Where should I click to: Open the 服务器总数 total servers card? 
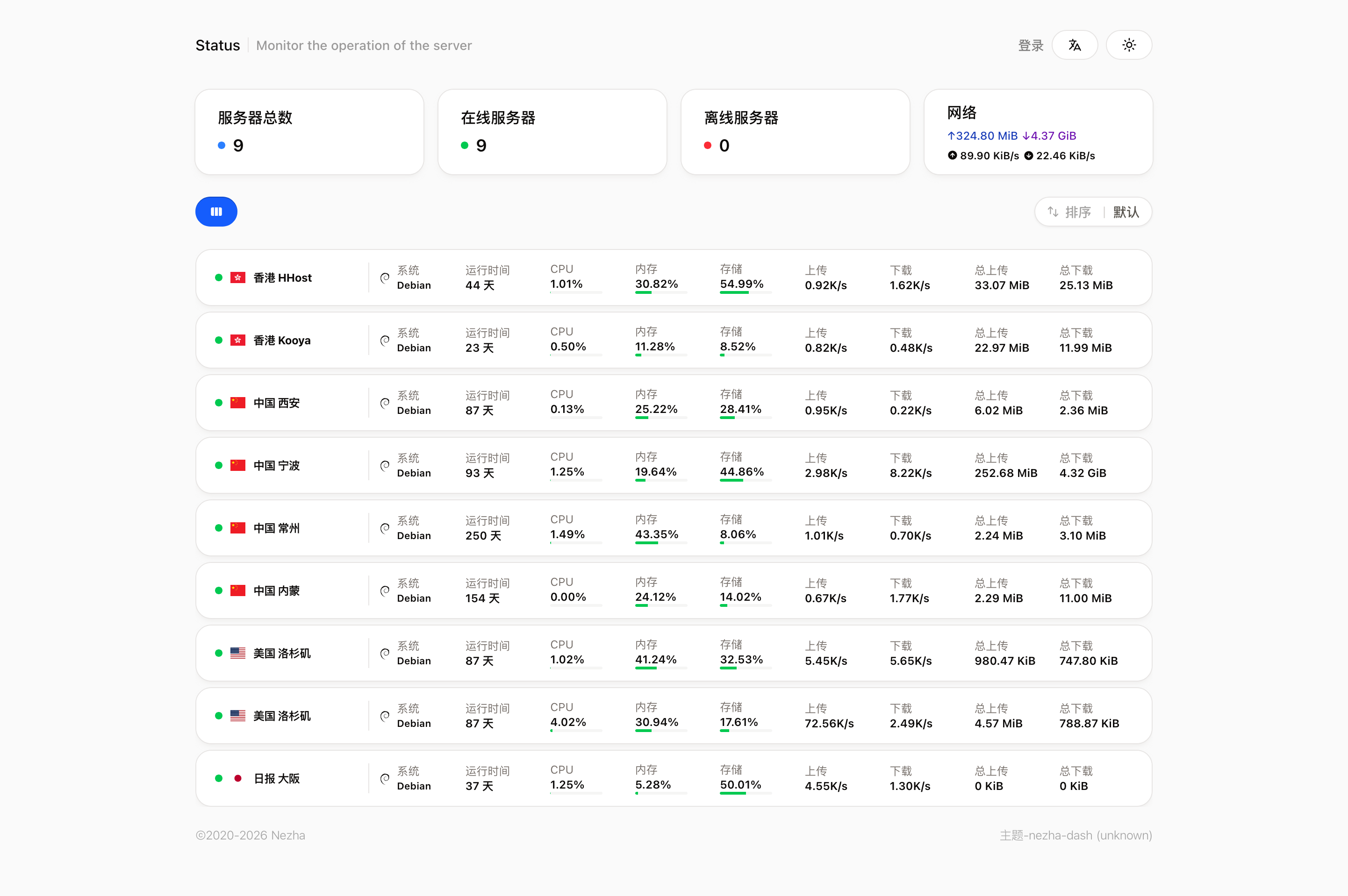point(309,132)
